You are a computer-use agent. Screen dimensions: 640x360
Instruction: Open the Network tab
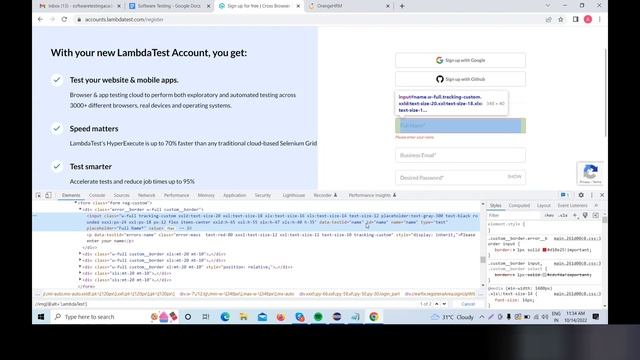(147, 195)
